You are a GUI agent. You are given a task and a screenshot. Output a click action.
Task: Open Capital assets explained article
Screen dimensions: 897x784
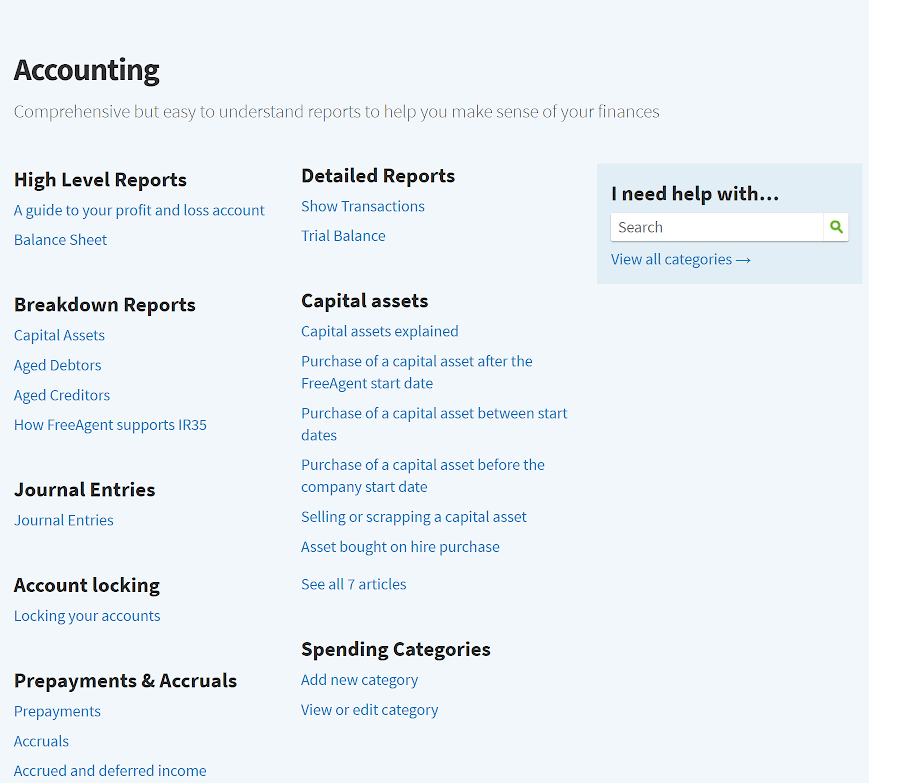pos(379,331)
